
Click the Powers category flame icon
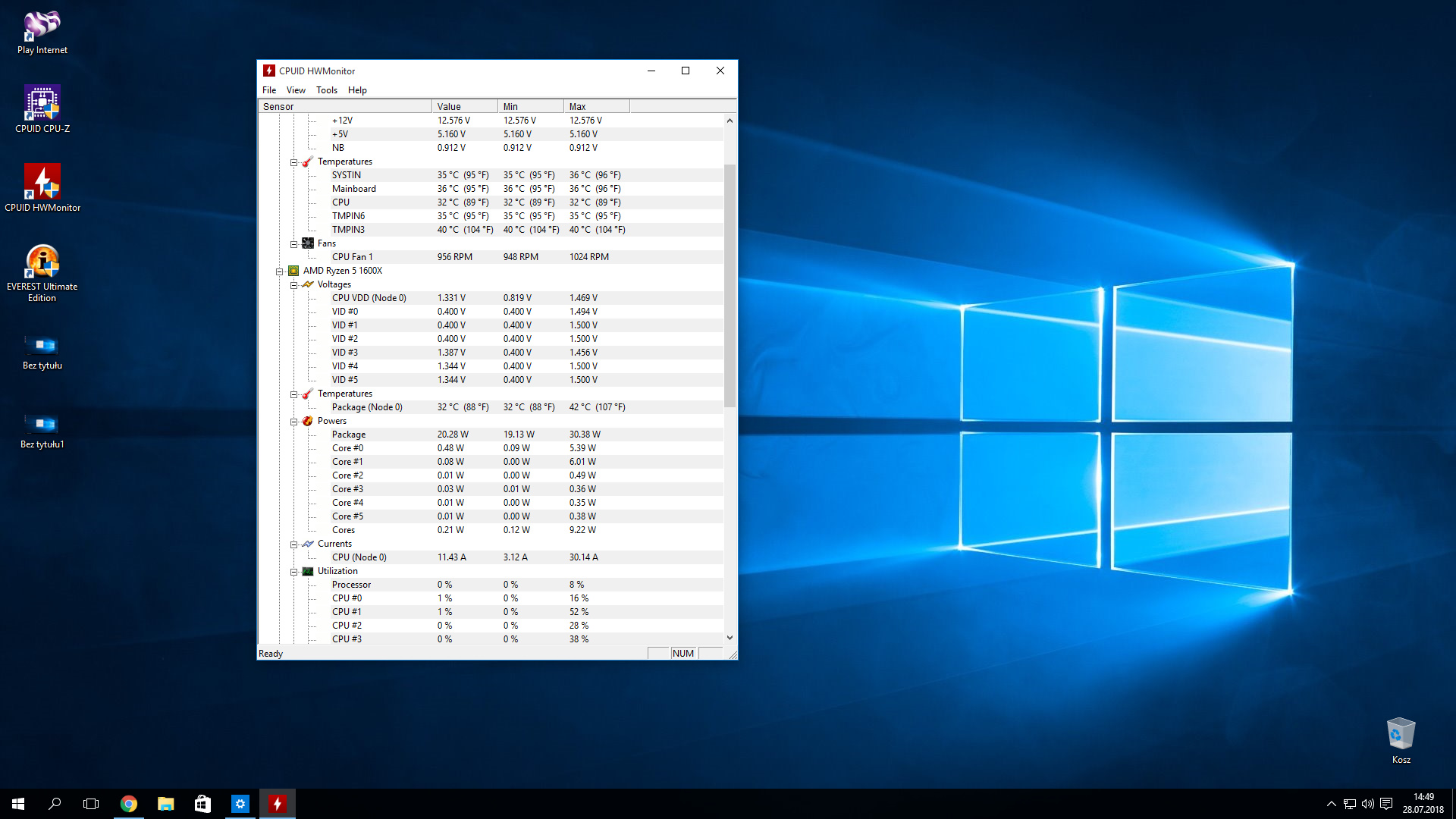tap(308, 421)
